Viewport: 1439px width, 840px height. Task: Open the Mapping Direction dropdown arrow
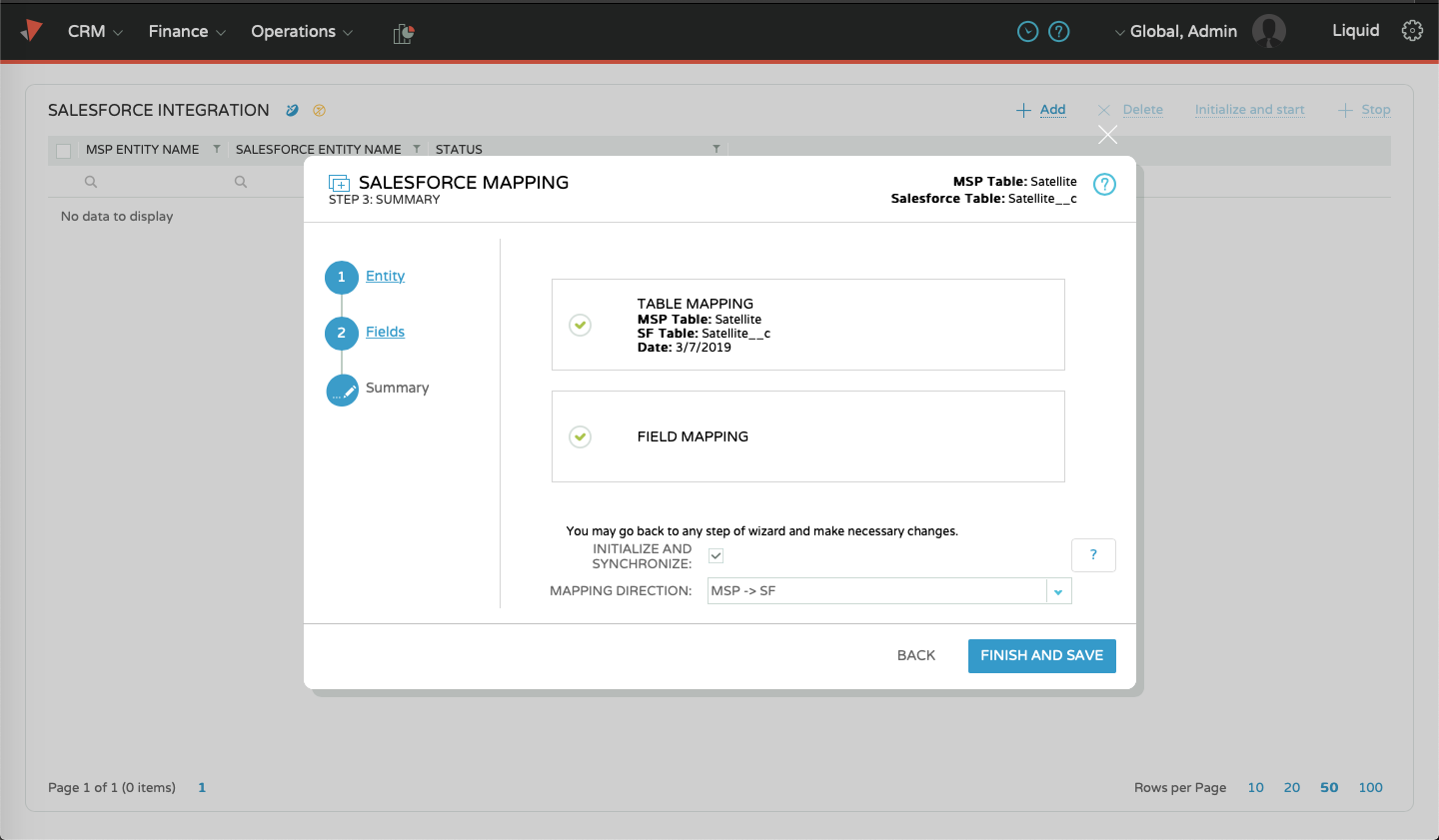(x=1058, y=591)
